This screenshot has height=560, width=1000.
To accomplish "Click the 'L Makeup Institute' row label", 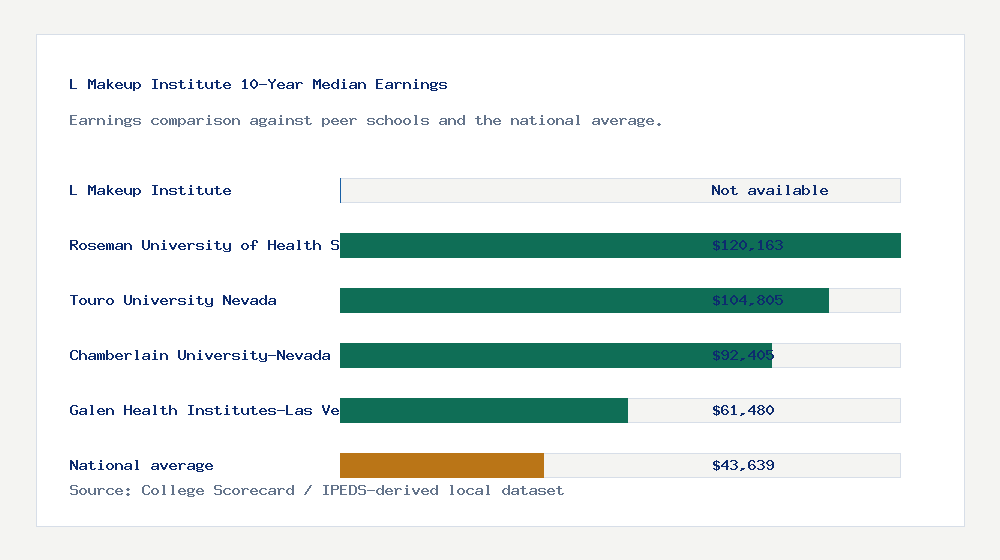I will click(151, 190).
